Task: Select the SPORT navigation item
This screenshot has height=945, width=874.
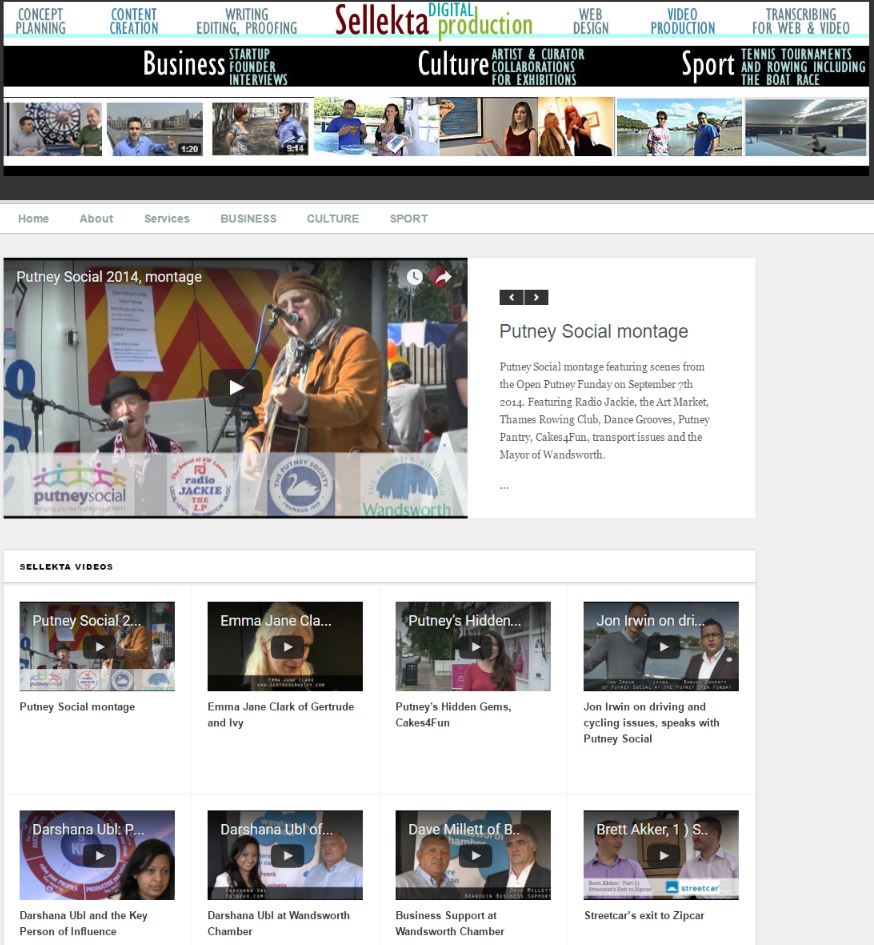Action: coord(408,219)
